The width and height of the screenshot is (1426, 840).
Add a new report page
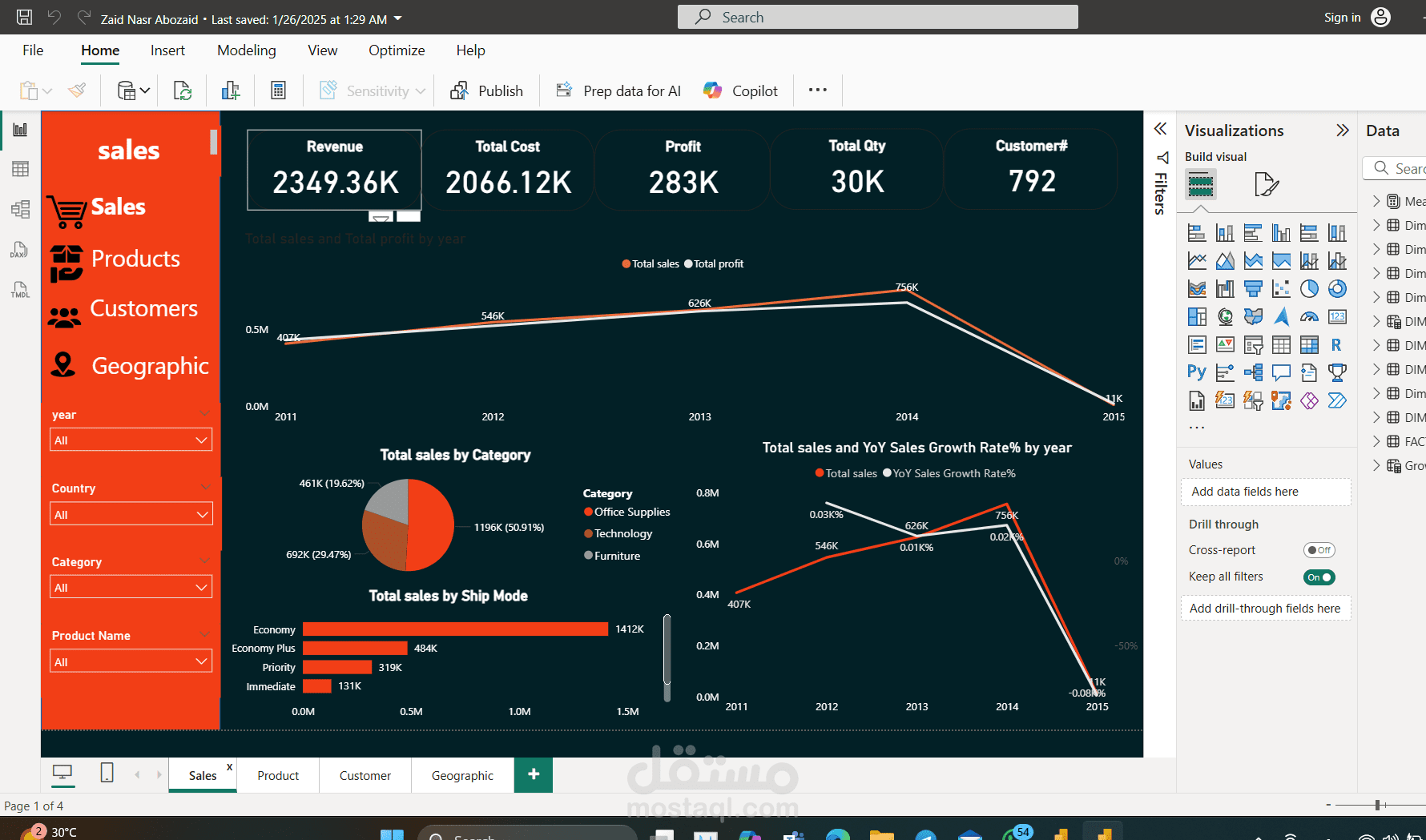(x=534, y=774)
